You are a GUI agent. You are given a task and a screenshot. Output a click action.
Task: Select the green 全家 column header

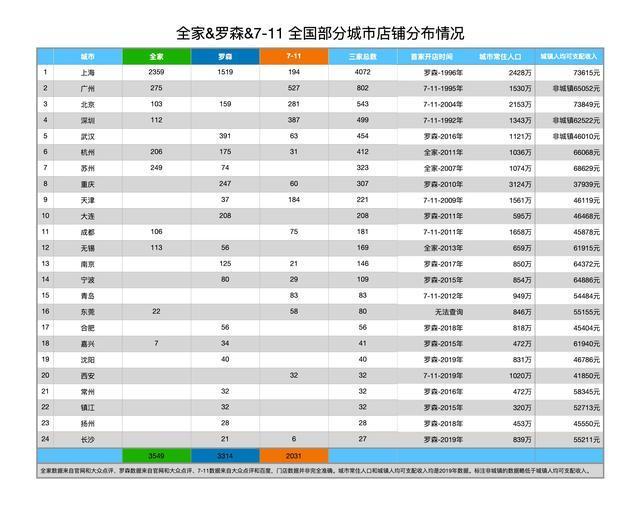156,56
